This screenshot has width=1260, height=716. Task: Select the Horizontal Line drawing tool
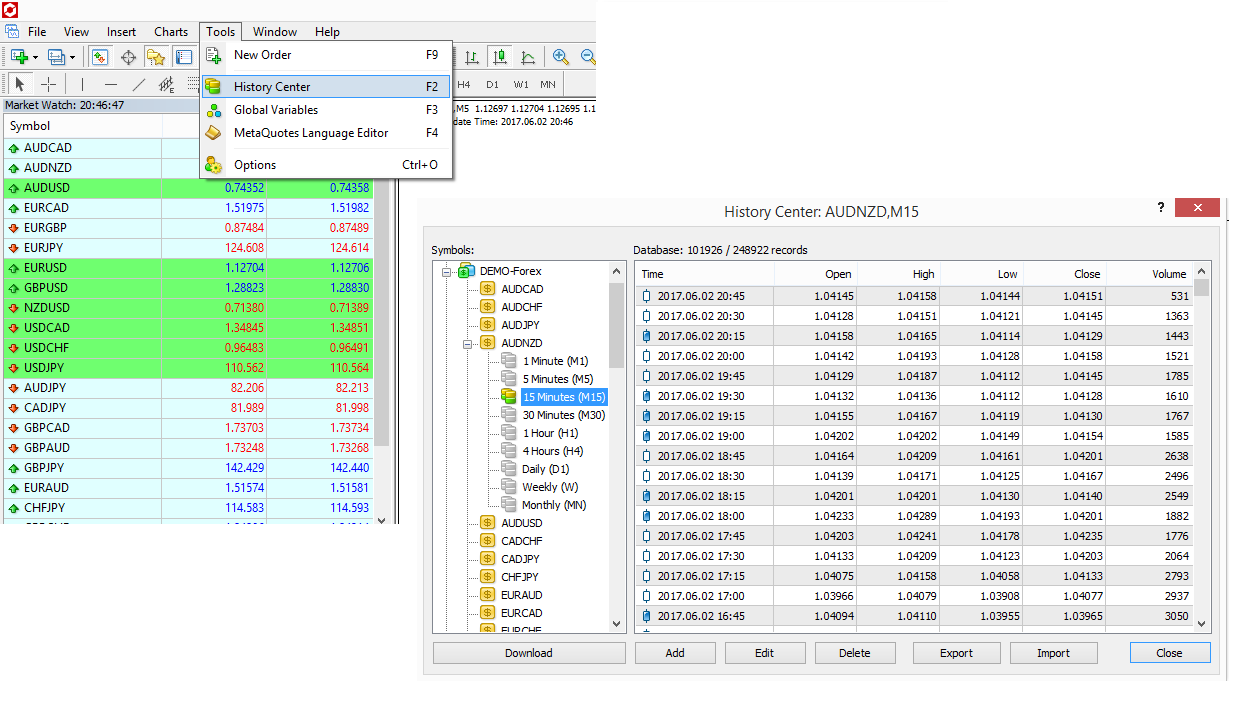(x=110, y=85)
